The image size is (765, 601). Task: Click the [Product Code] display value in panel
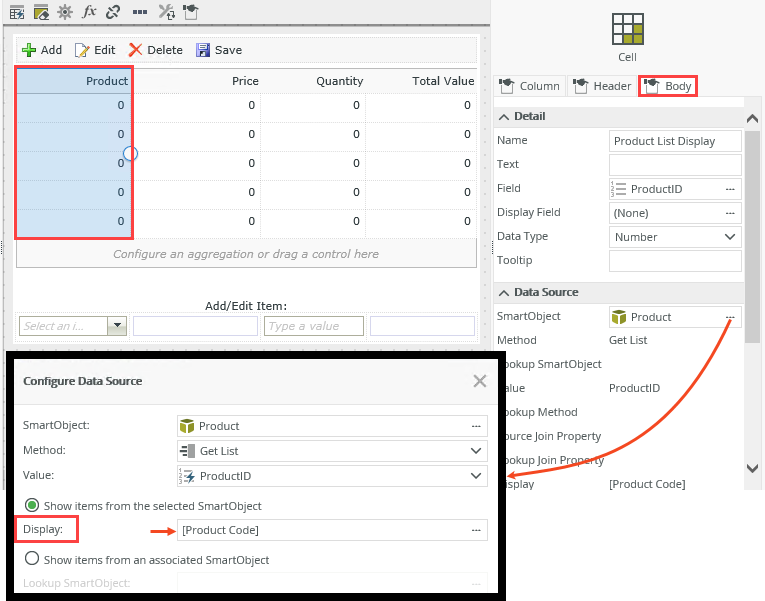(647, 484)
